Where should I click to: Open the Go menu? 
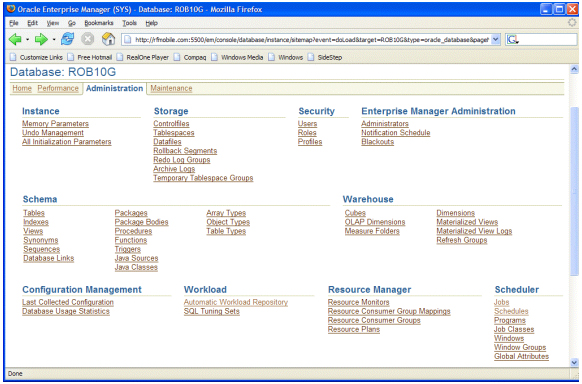[x=72, y=23]
